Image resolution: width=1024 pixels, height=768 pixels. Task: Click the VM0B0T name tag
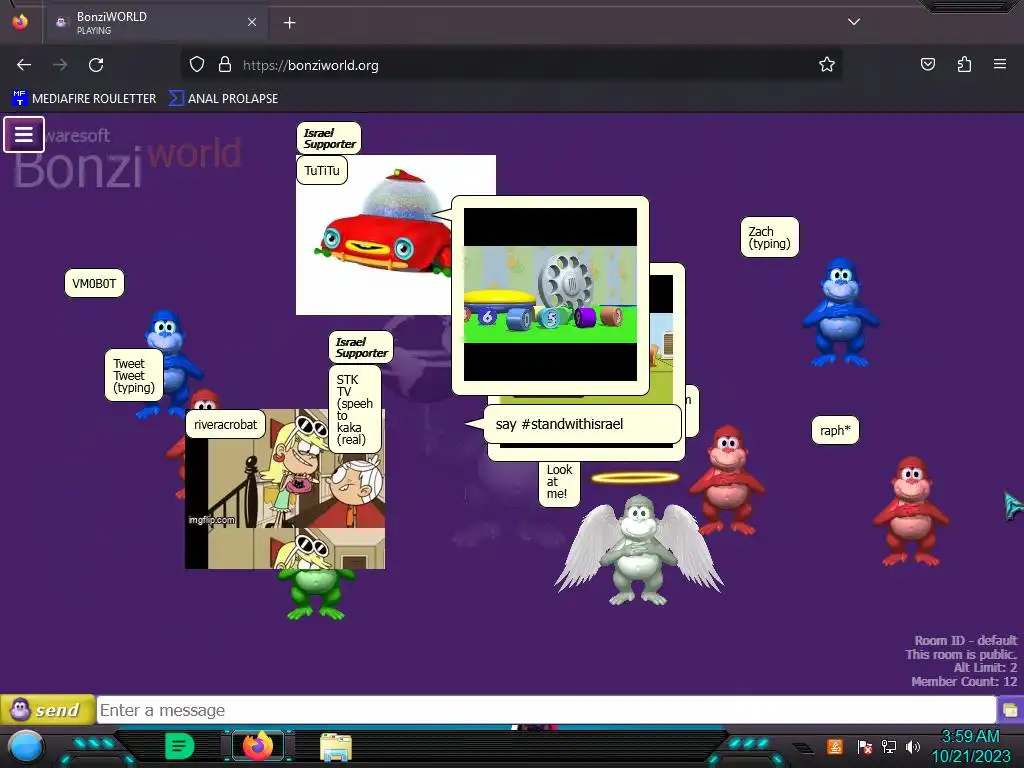[x=94, y=283]
